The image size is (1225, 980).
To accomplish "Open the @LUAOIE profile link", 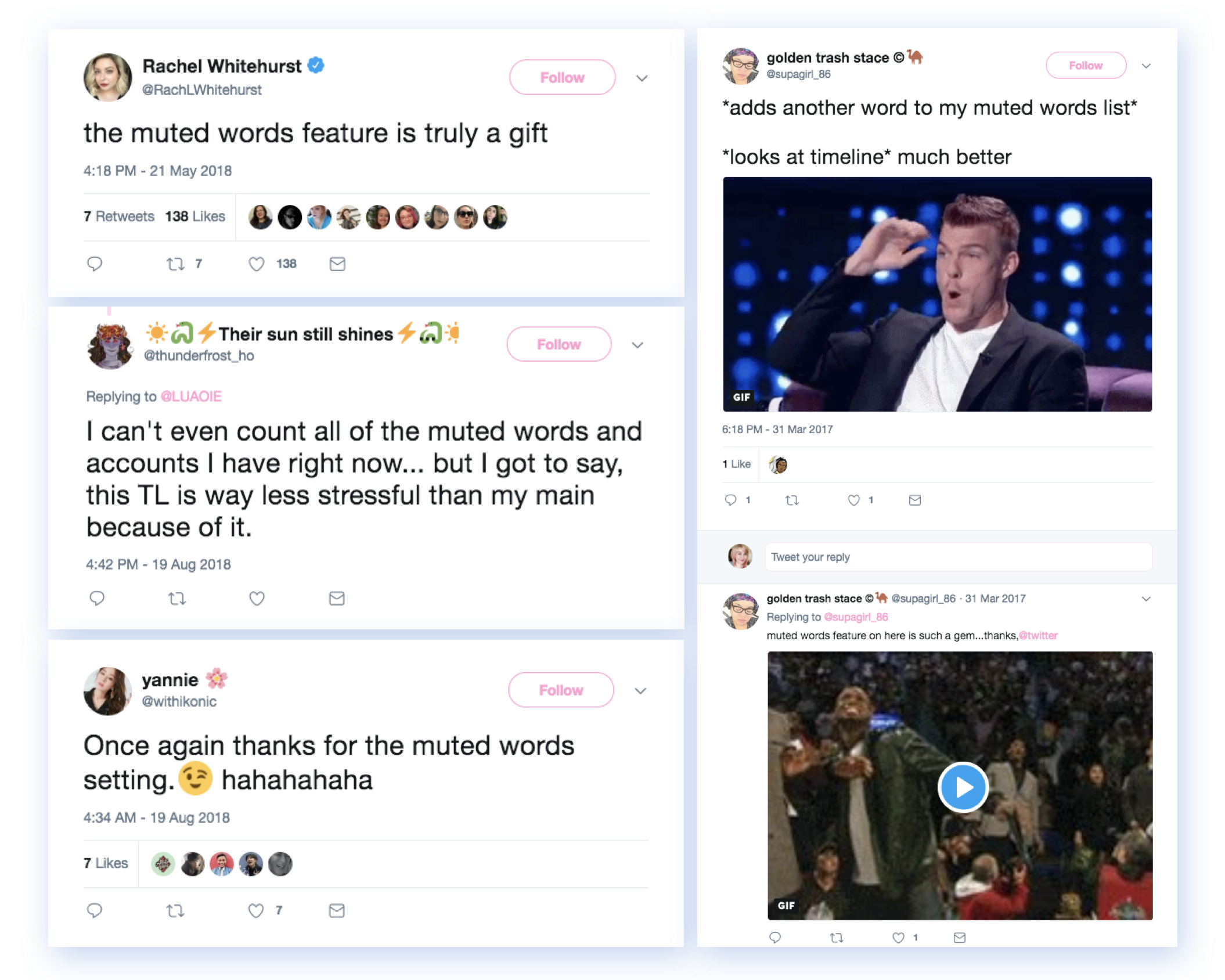I will tap(191, 397).
